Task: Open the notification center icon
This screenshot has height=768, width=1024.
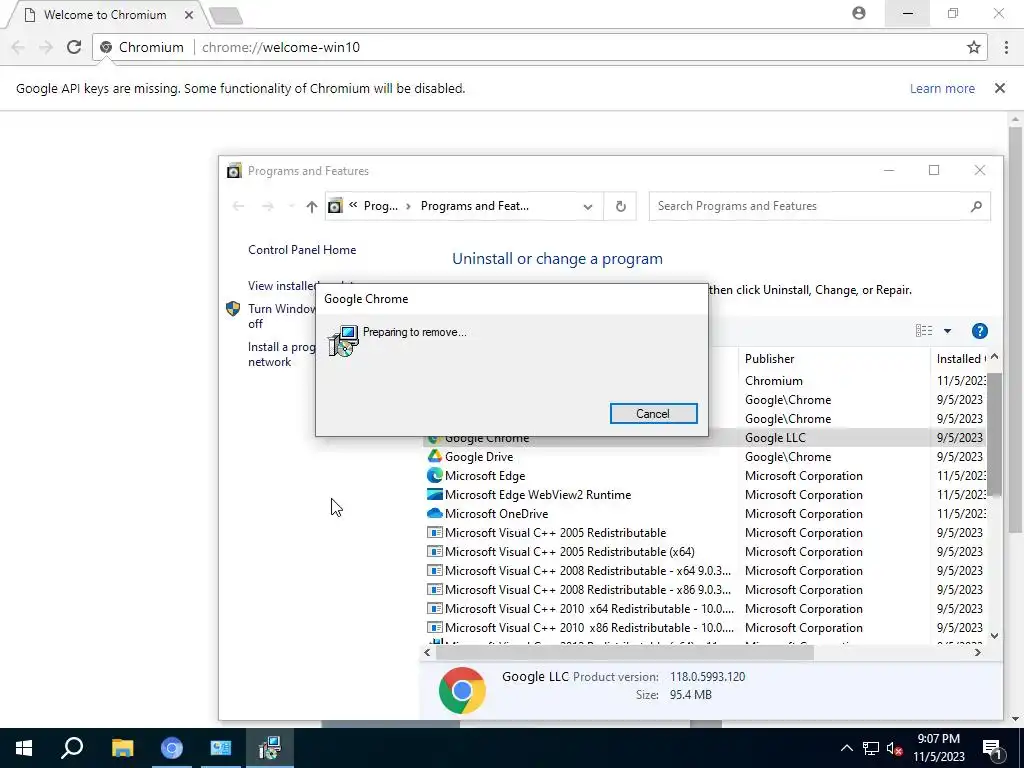Action: 993,748
